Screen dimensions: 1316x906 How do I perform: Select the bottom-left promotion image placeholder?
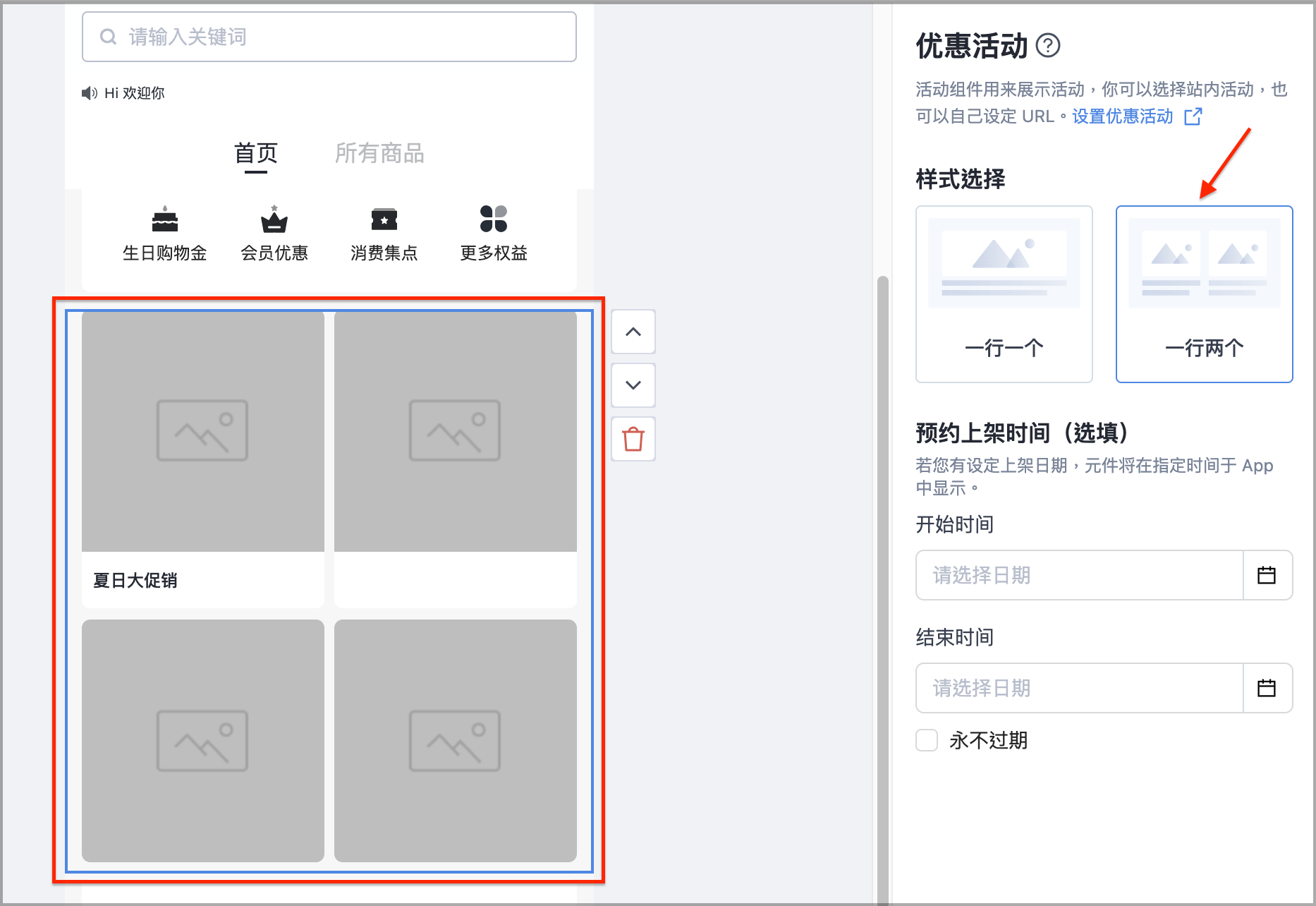click(x=203, y=741)
